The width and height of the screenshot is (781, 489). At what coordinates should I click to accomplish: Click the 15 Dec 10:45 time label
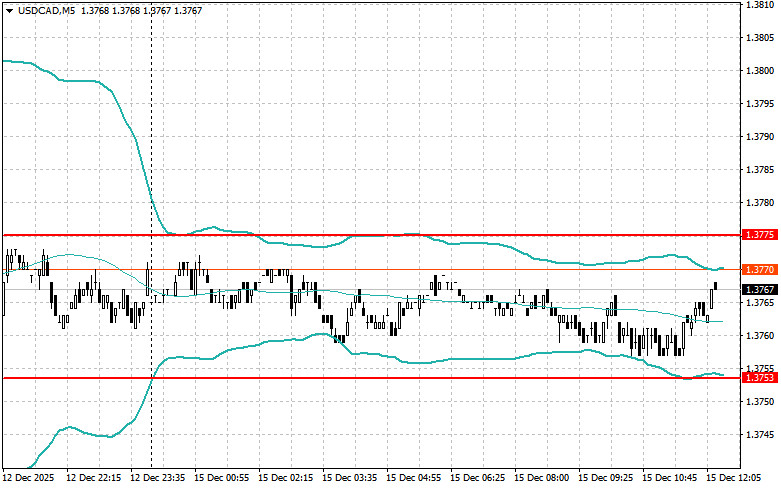pyautogui.click(x=669, y=478)
